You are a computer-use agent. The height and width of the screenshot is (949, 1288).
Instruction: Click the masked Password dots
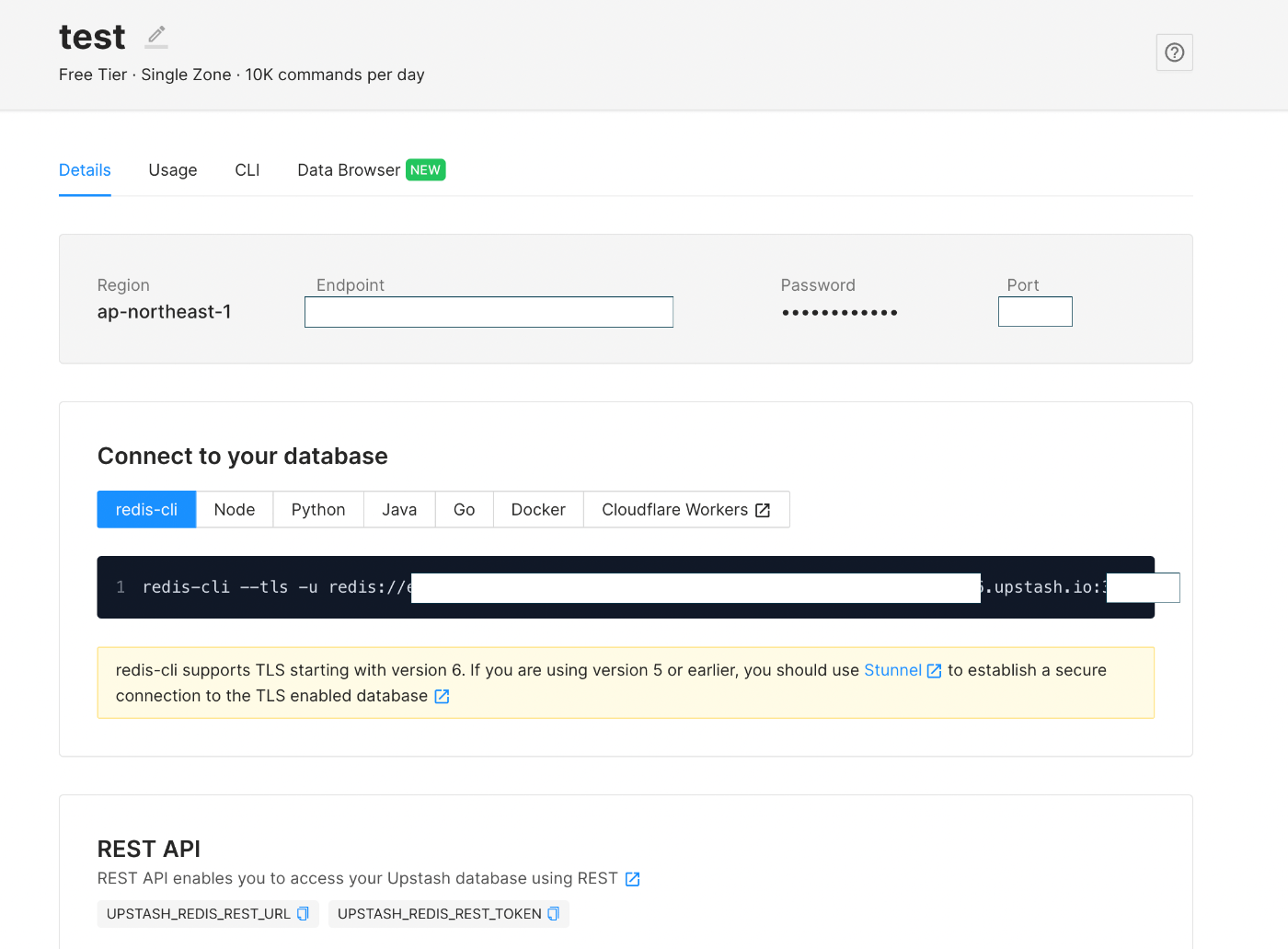click(x=840, y=313)
